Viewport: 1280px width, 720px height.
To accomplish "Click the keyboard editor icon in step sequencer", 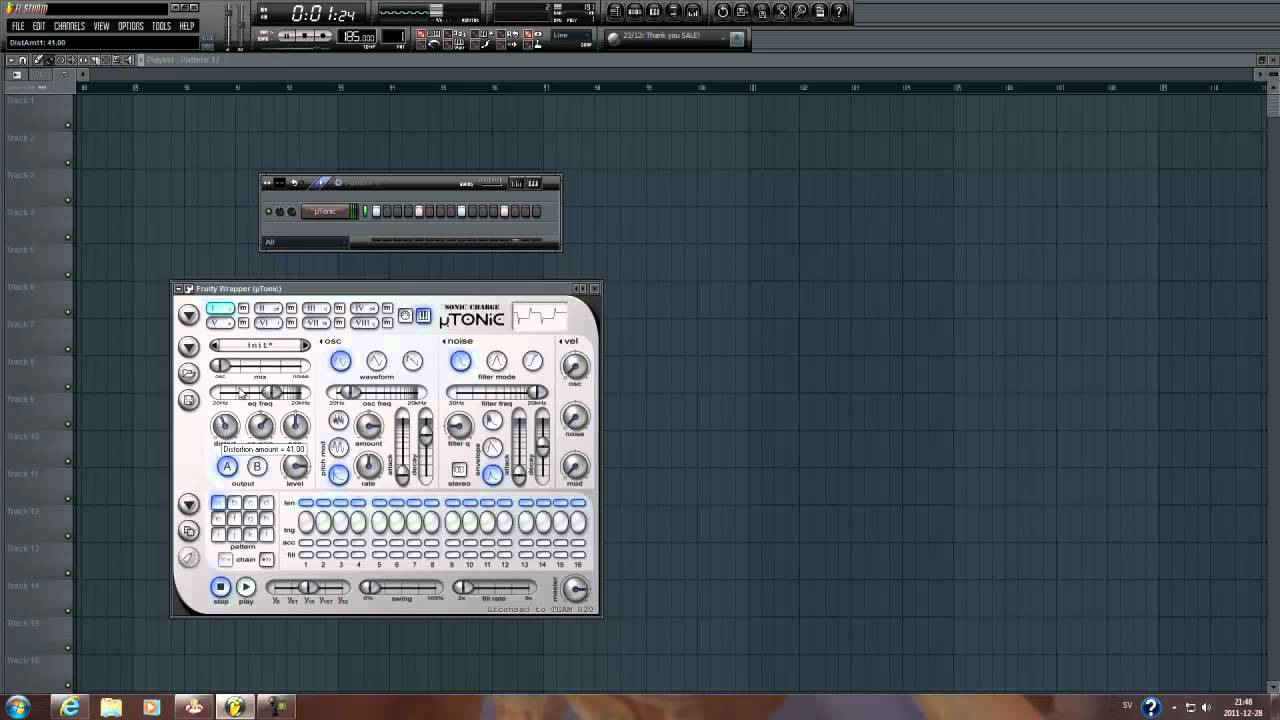I will [533, 183].
